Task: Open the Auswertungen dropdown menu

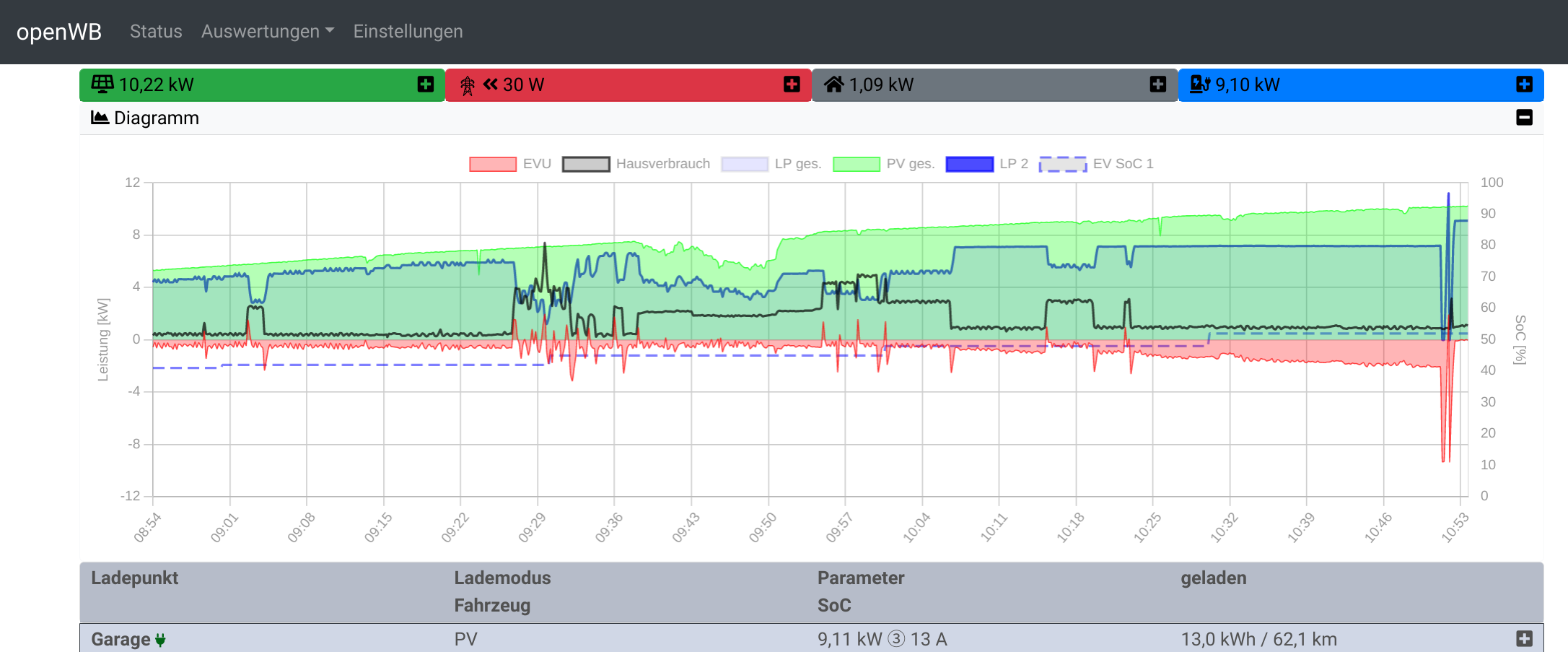Action: pyautogui.click(x=267, y=32)
